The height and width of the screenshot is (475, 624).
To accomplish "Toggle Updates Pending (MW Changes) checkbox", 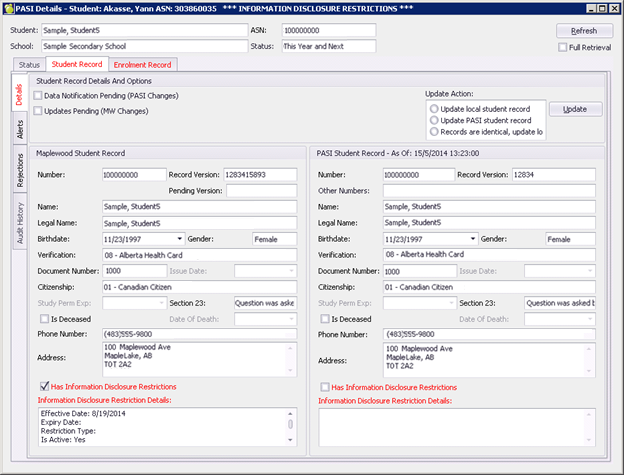I will (x=38, y=111).
